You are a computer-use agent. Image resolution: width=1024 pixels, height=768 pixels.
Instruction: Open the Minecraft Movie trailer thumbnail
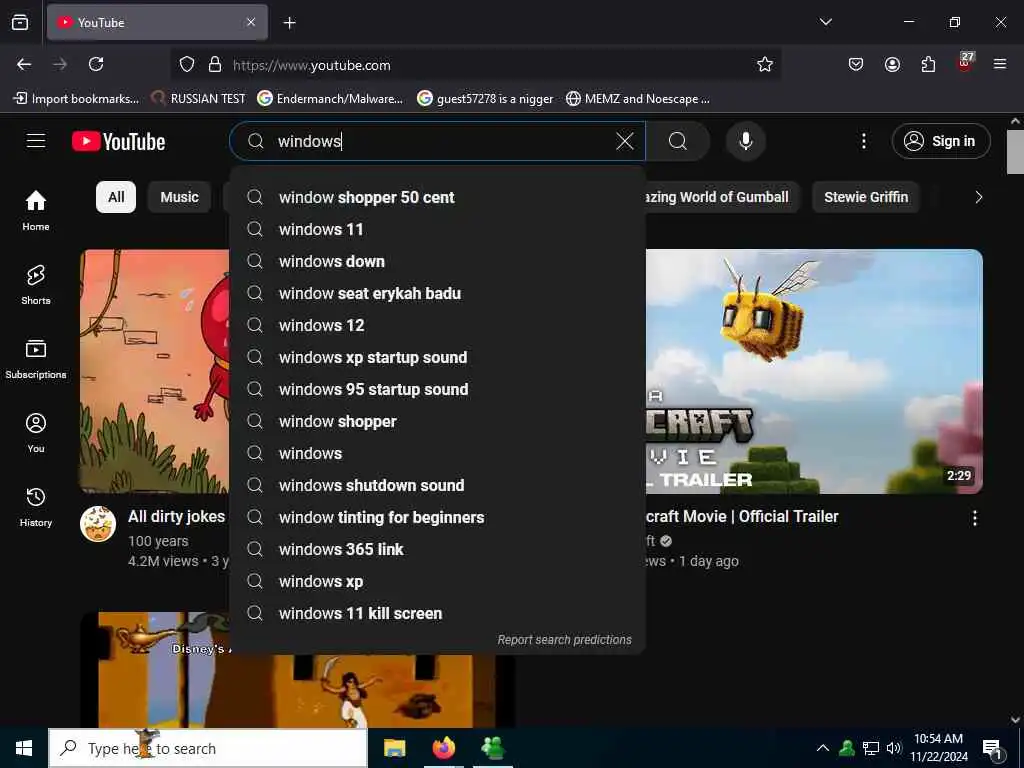pos(814,371)
